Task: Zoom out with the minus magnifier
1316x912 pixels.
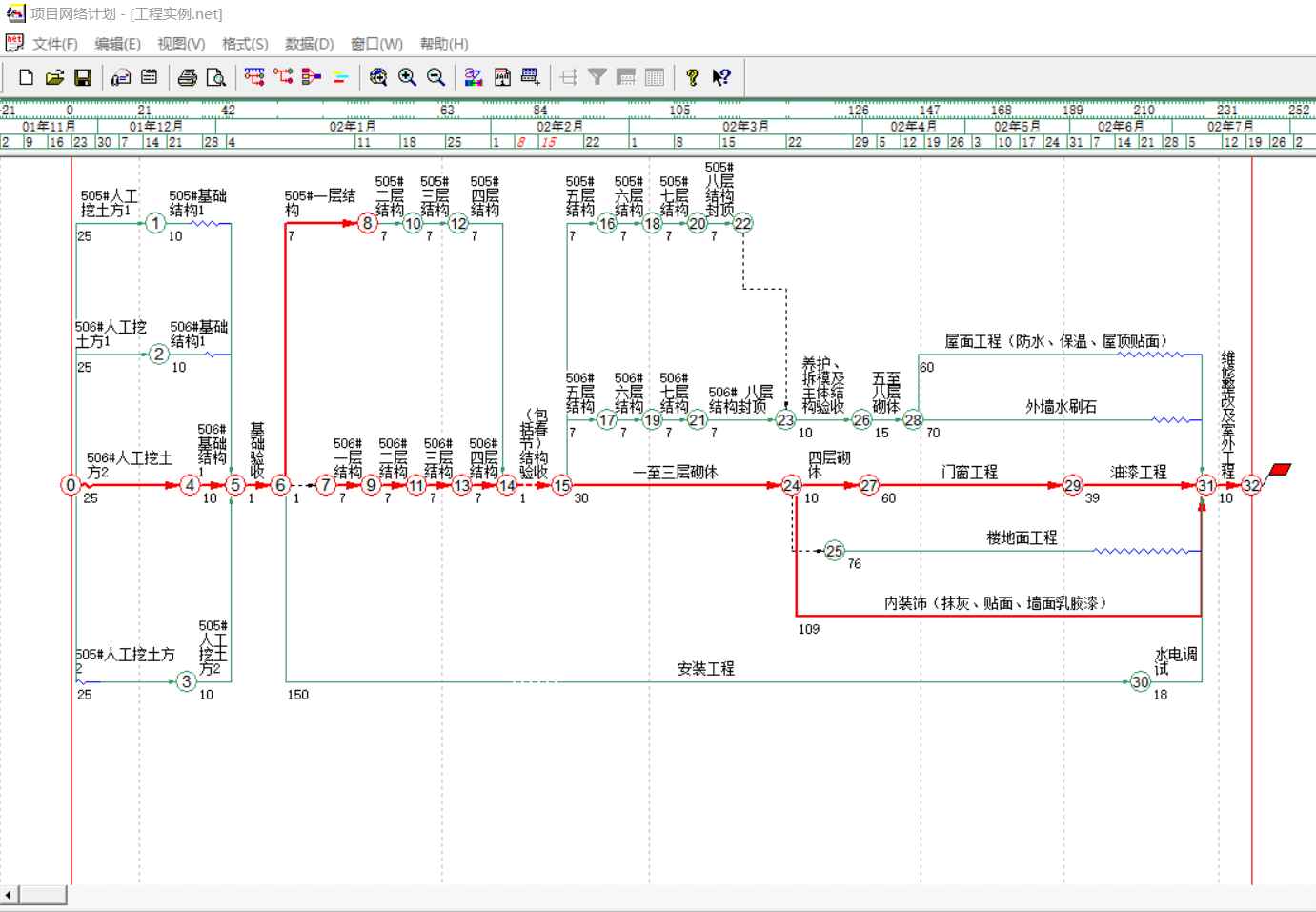Action: coord(435,77)
